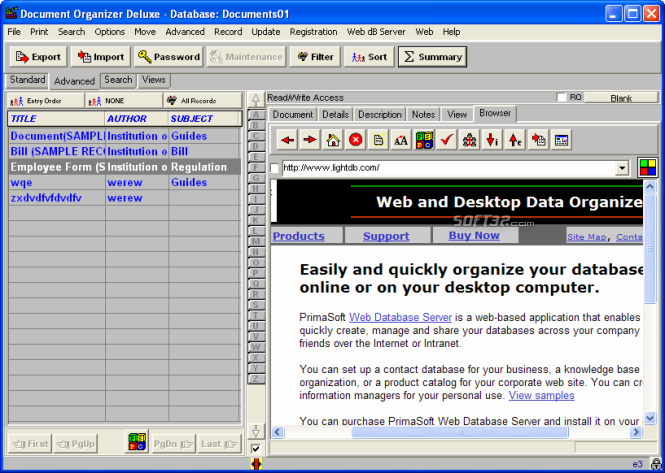Viewport: 665px width, 473px height.
Task: Go forward in embedded browser
Action: tap(310, 140)
